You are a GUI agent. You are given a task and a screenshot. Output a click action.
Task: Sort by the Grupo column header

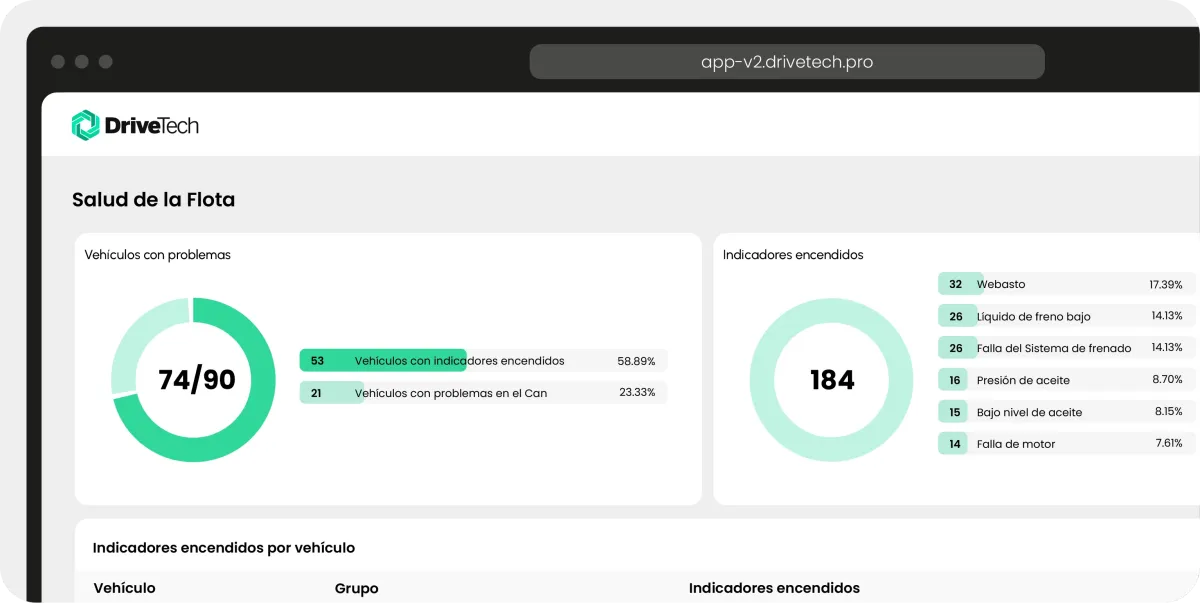pos(356,588)
